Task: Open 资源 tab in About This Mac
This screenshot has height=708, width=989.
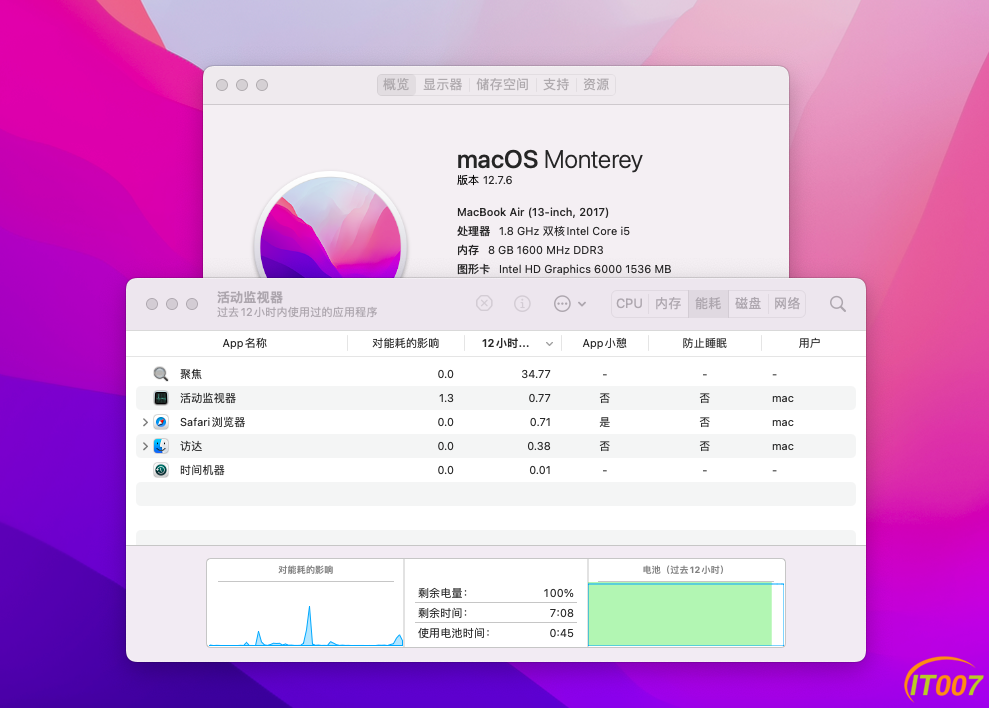Action: 595,85
